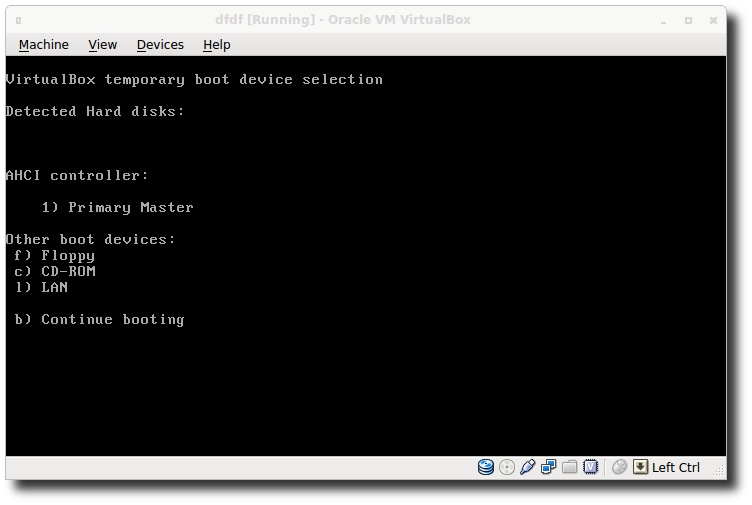Click the 'VirtualBox temporary boot device selection' heading
The width and height of the screenshot is (752, 505).
(194, 80)
